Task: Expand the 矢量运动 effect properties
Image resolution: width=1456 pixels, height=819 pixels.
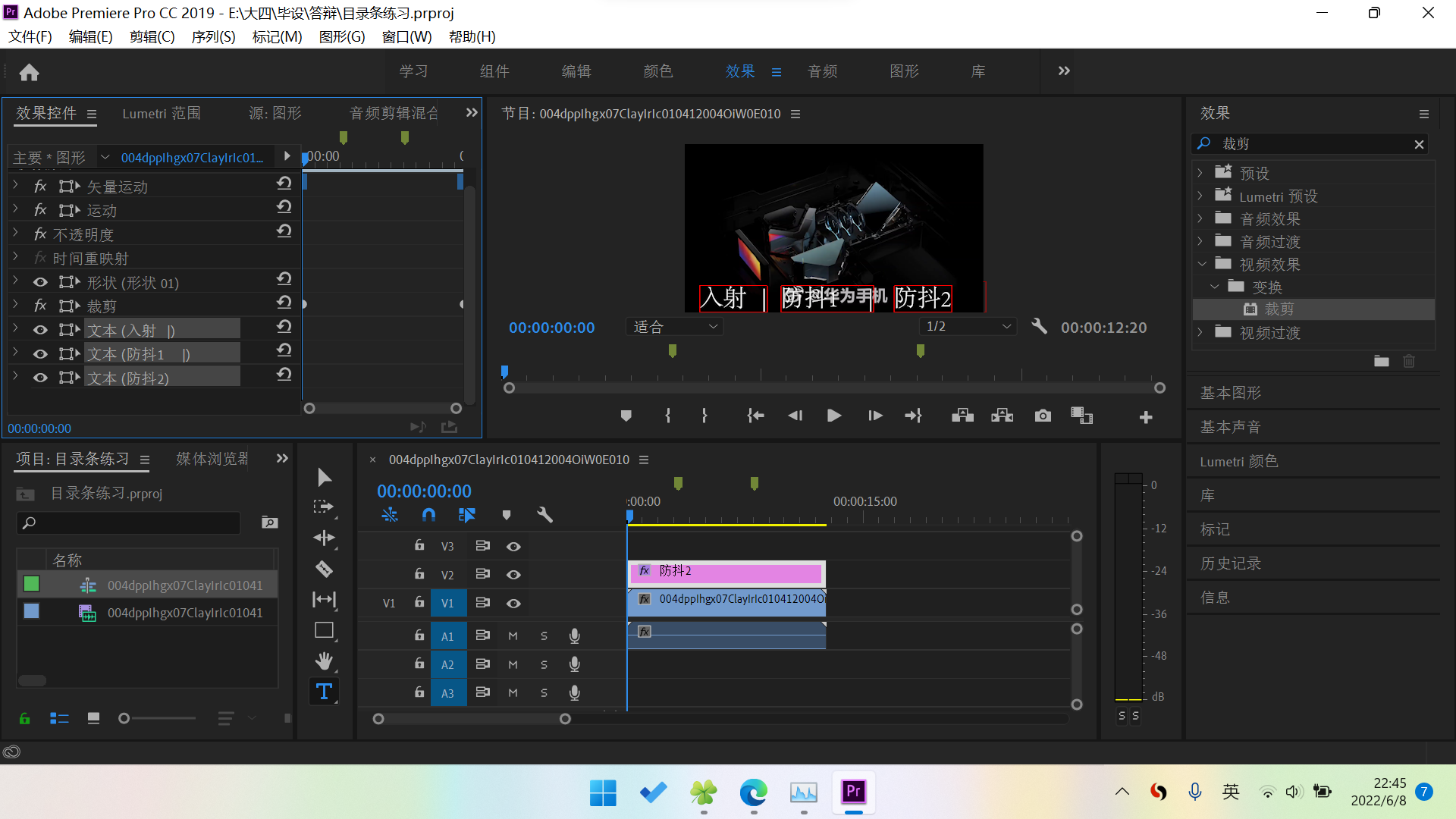Action: 15,185
